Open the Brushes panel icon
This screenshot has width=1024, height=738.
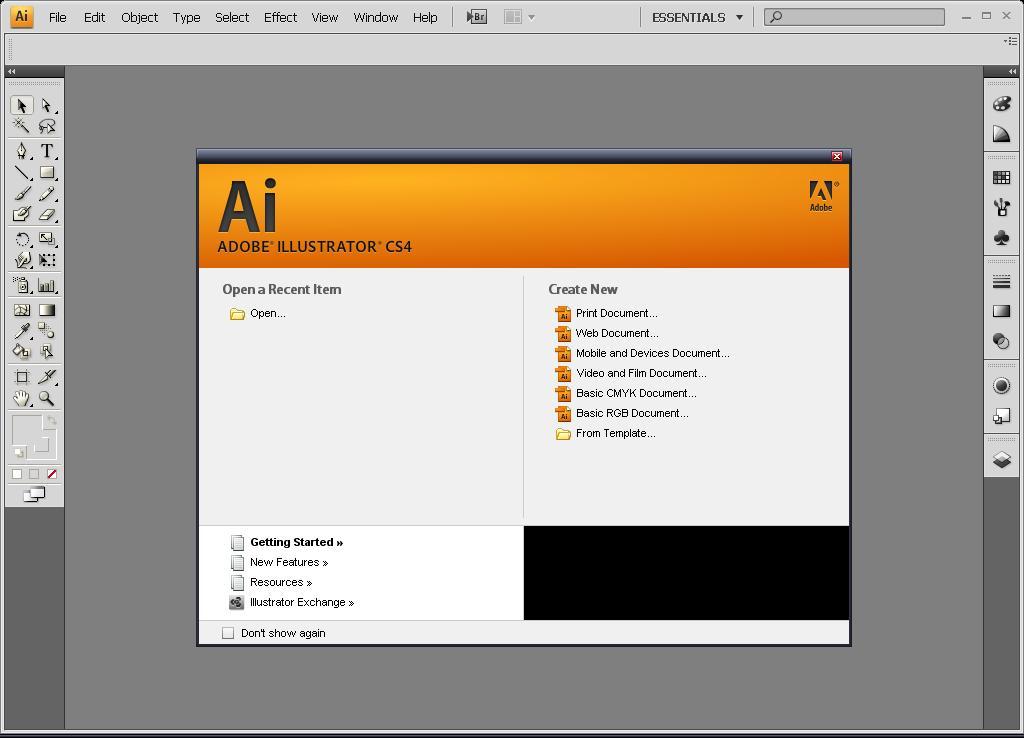[x=1001, y=208]
